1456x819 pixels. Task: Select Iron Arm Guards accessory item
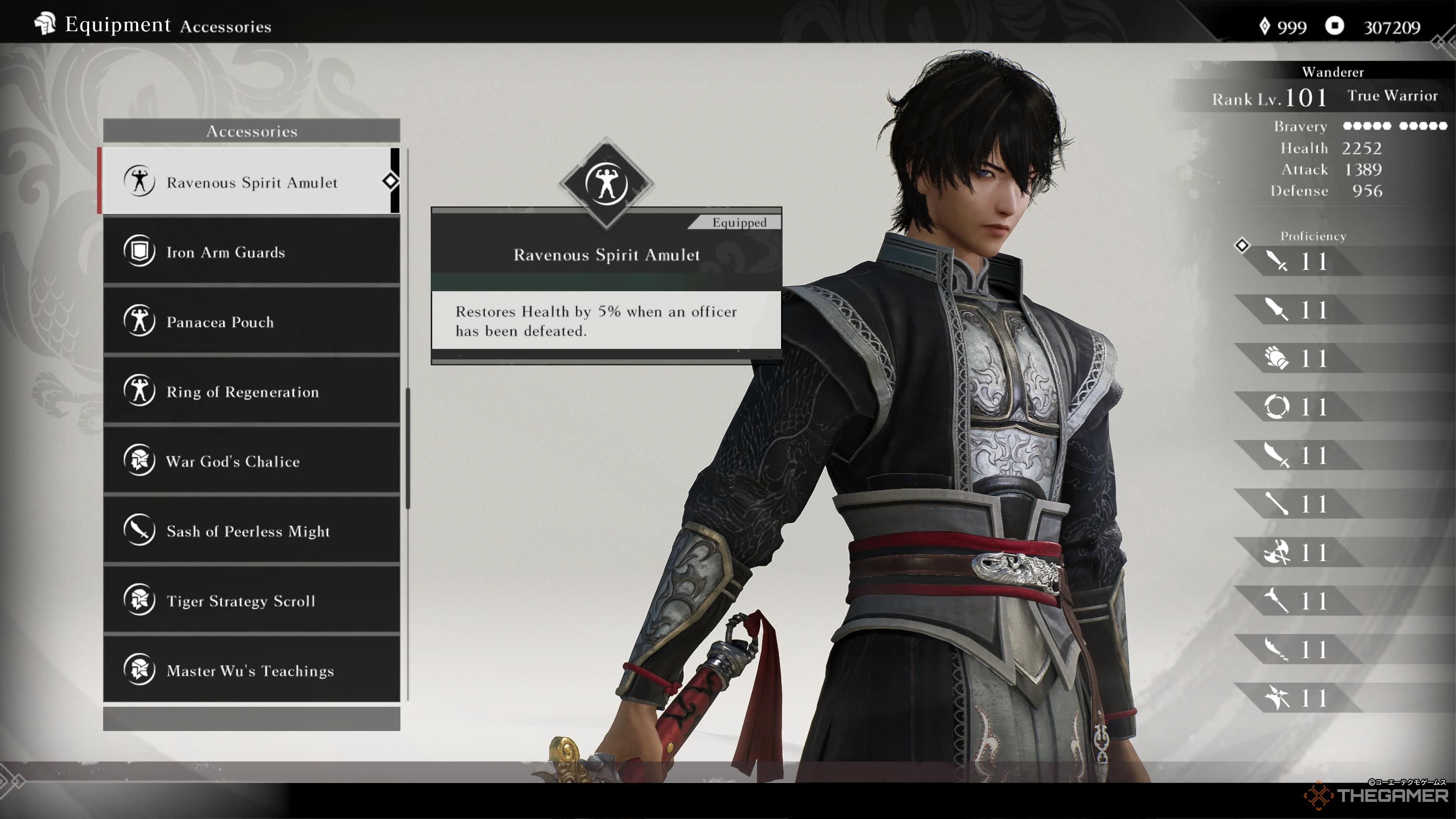[252, 252]
